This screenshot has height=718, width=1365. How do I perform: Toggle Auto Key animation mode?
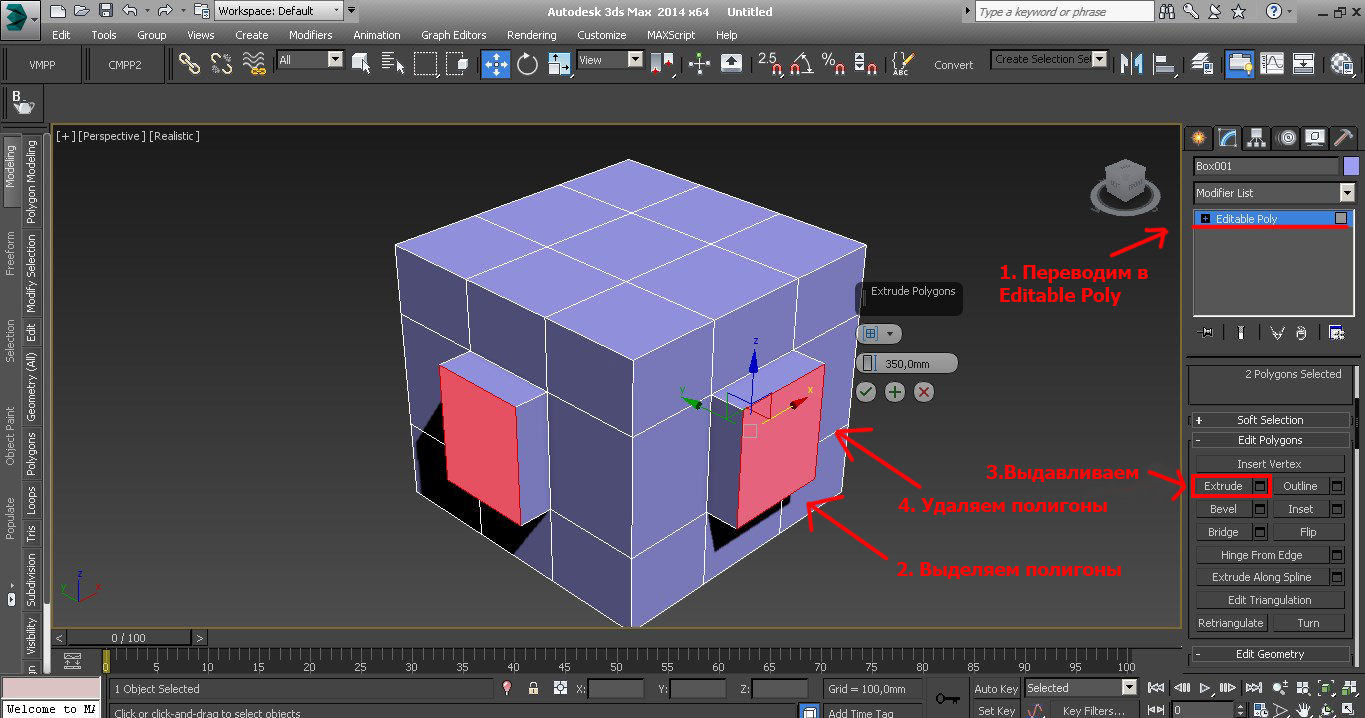click(x=995, y=688)
